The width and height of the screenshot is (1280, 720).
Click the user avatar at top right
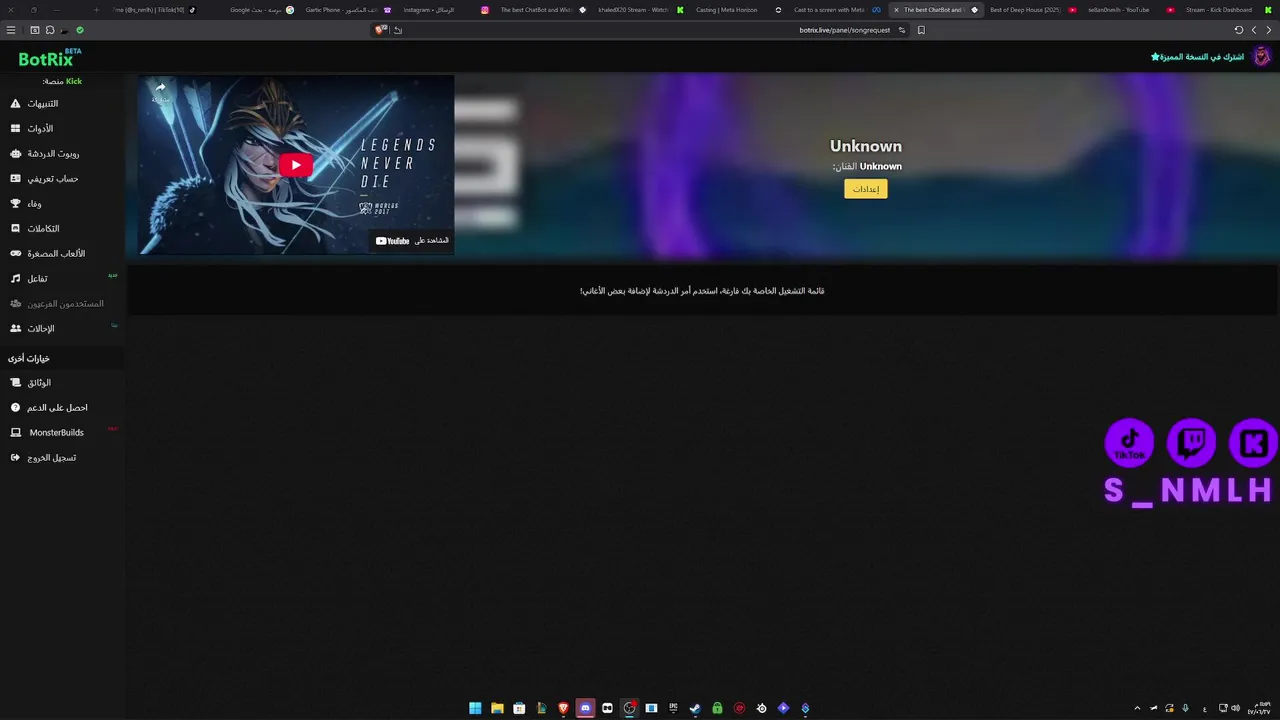pyautogui.click(x=1261, y=57)
